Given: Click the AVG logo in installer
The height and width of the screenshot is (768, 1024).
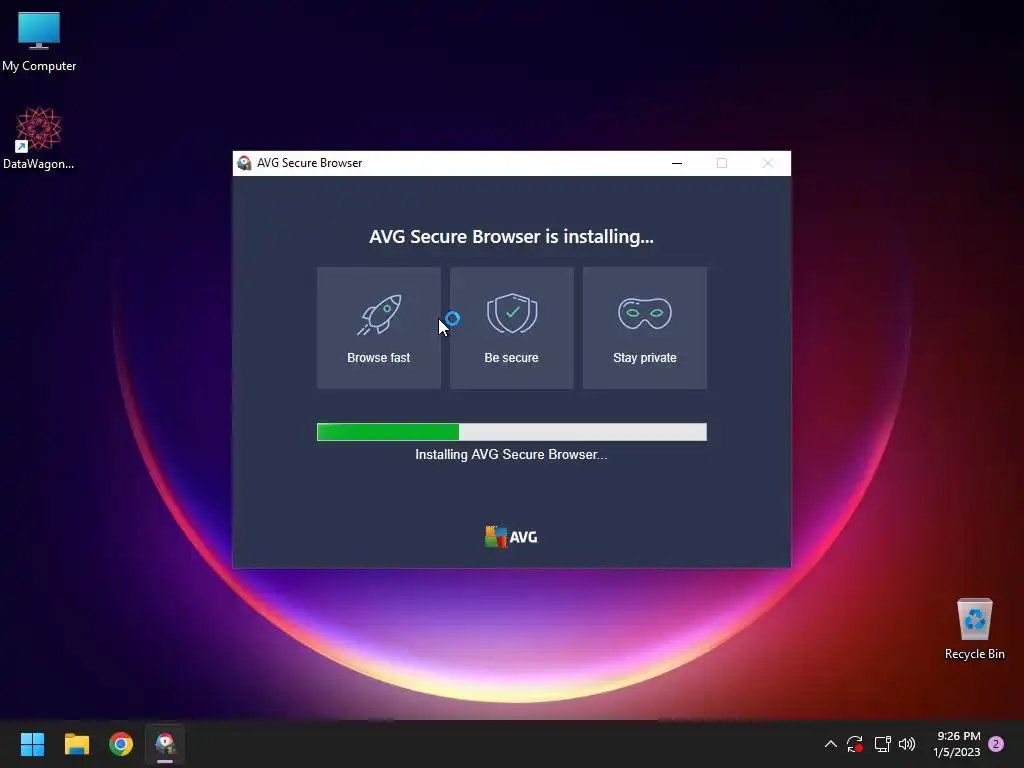Looking at the screenshot, I should click(x=511, y=537).
